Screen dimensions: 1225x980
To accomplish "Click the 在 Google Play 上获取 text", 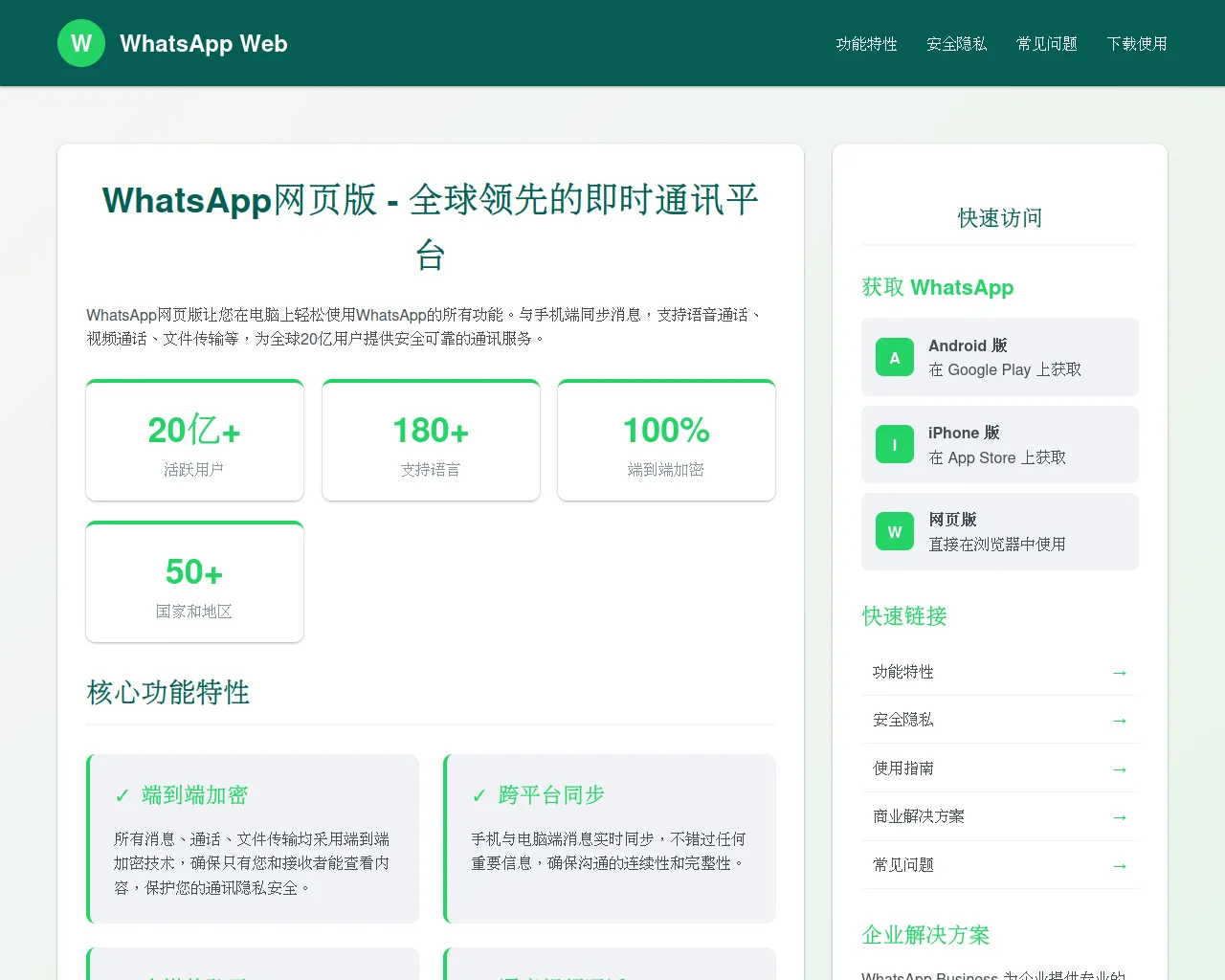I will (x=1005, y=369).
